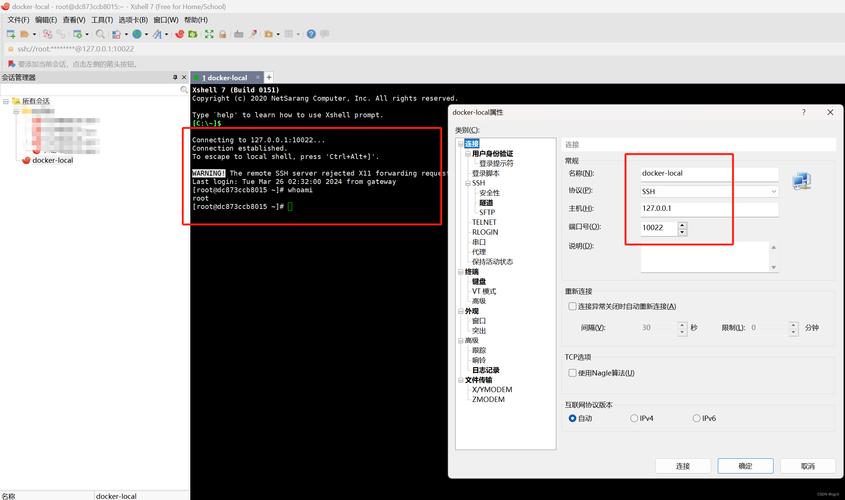The height and width of the screenshot is (500, 845).
Task: Click the new session toolbar icon
Action: tap(10, 34)
